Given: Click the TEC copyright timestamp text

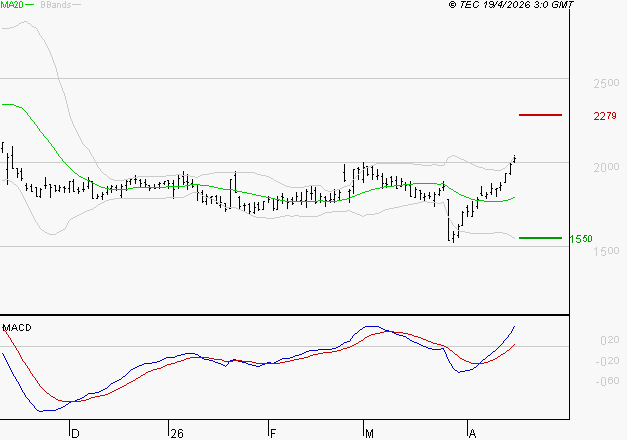Looking at the screenshot, I should click(x=511, y=5).
